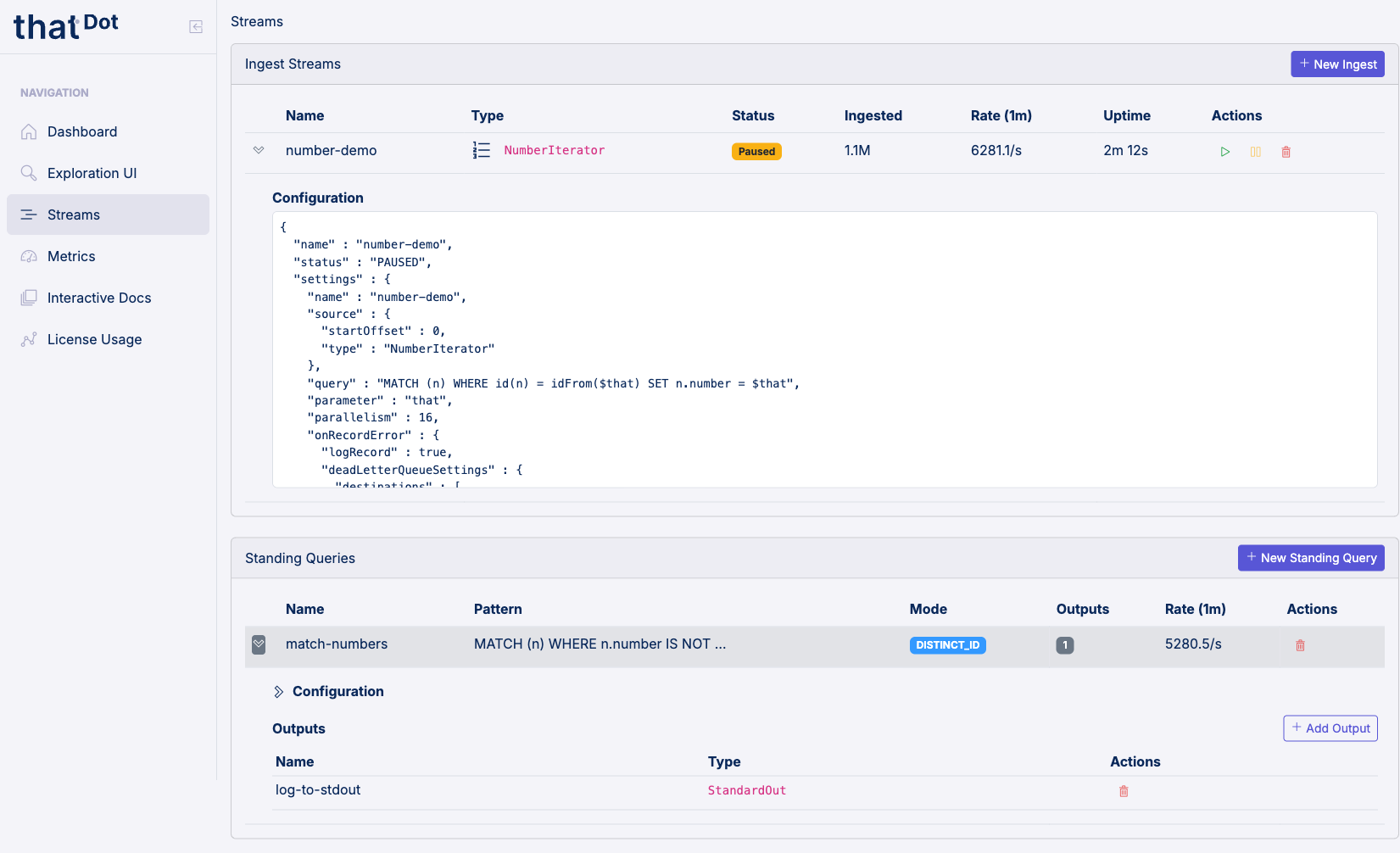Click the Interactive Docs pages icon
The height and width of the screenshot is (853, 1400).
point(29,298)
